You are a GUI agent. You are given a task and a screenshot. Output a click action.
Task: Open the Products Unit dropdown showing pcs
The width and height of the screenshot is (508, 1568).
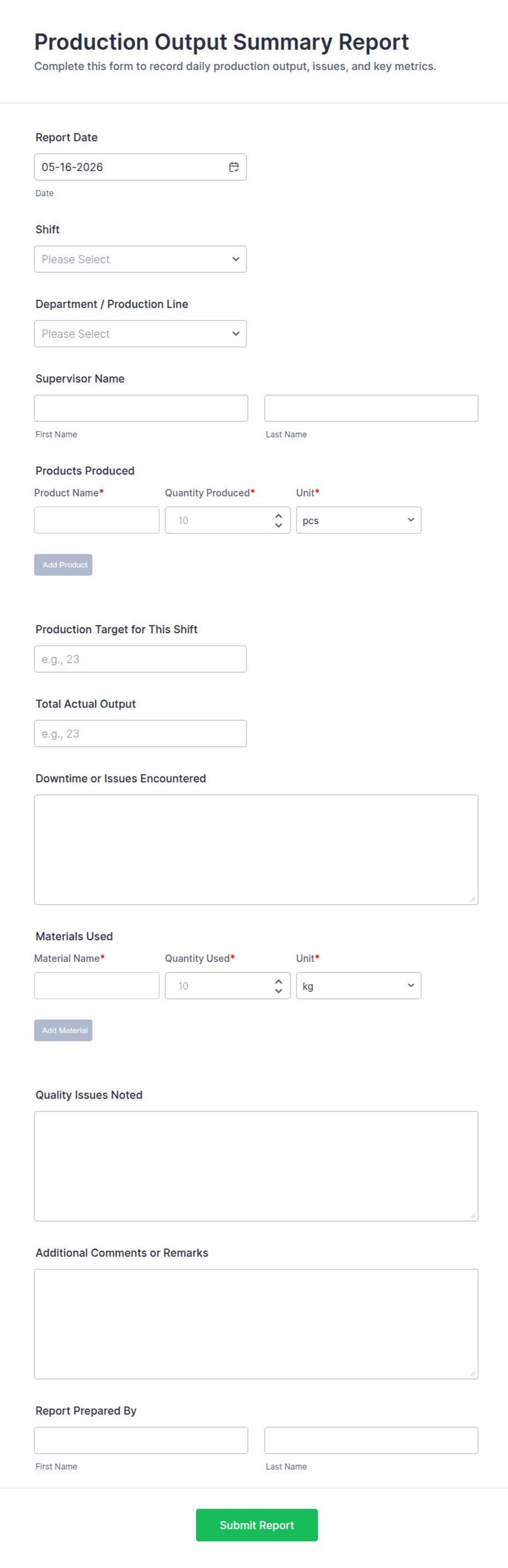pyautogui.click(x=358, y=520)
